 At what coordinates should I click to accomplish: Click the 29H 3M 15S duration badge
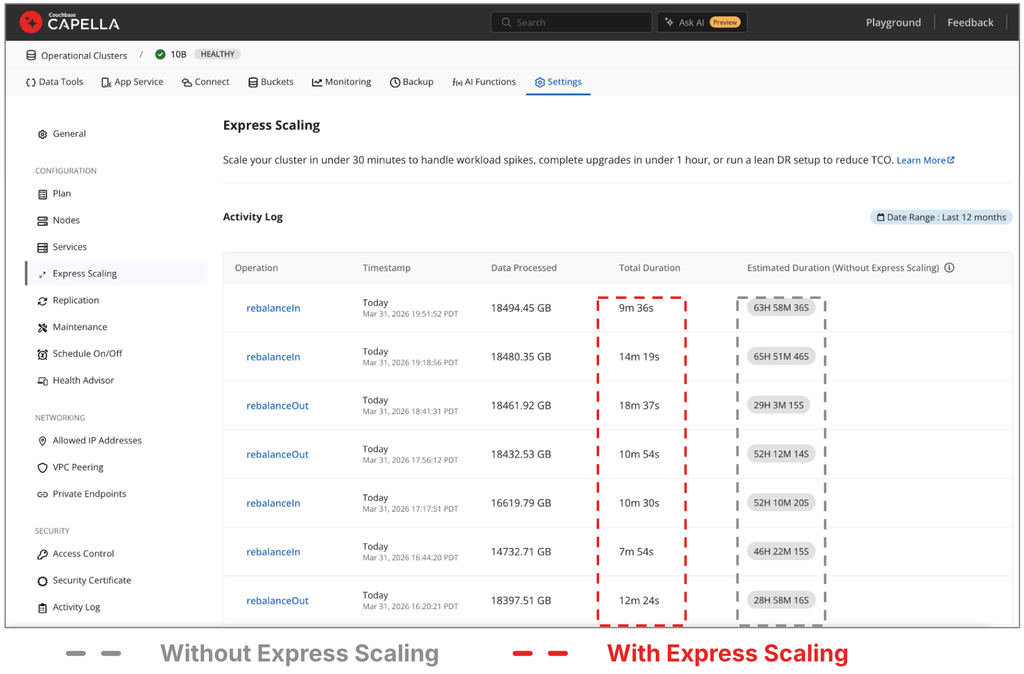pos(778,406)
